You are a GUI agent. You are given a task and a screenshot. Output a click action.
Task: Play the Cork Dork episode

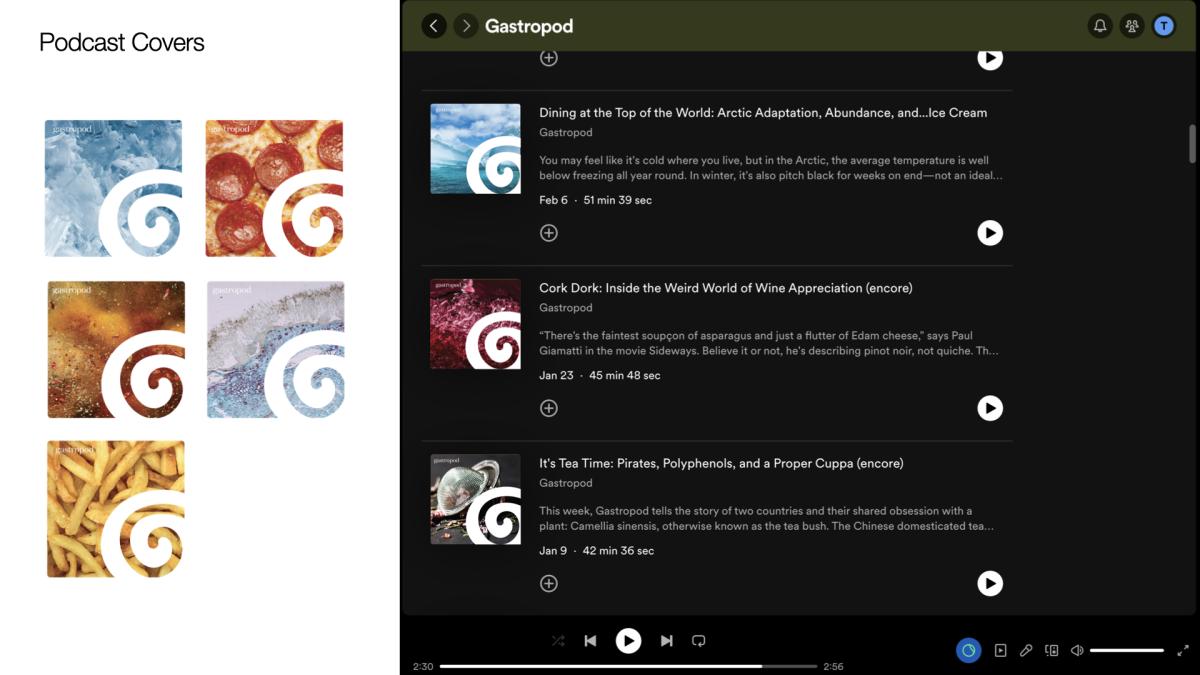(x=990, y=408)
